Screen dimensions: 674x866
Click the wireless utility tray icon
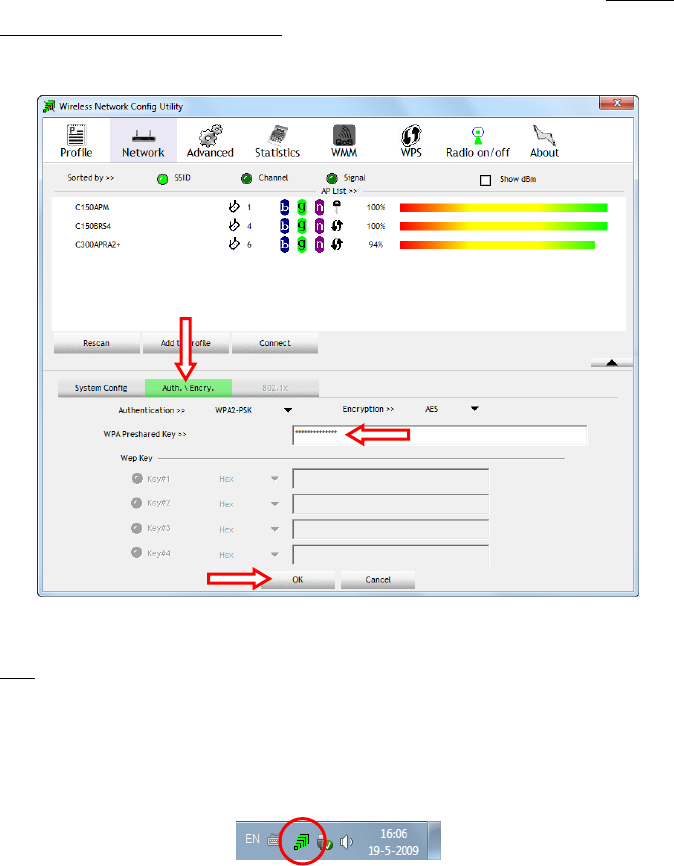[x=302, y=841]
